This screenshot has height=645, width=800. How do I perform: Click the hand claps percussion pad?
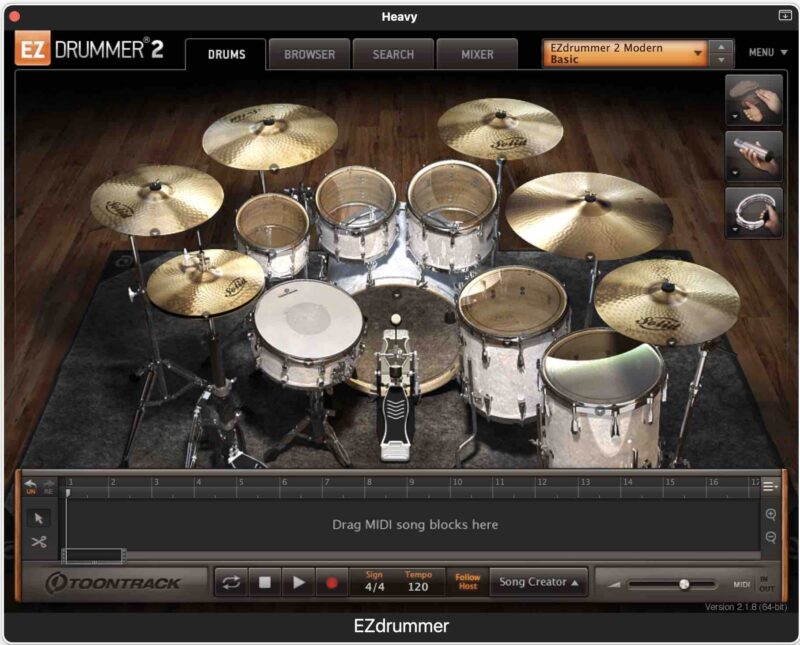point(754,99)
